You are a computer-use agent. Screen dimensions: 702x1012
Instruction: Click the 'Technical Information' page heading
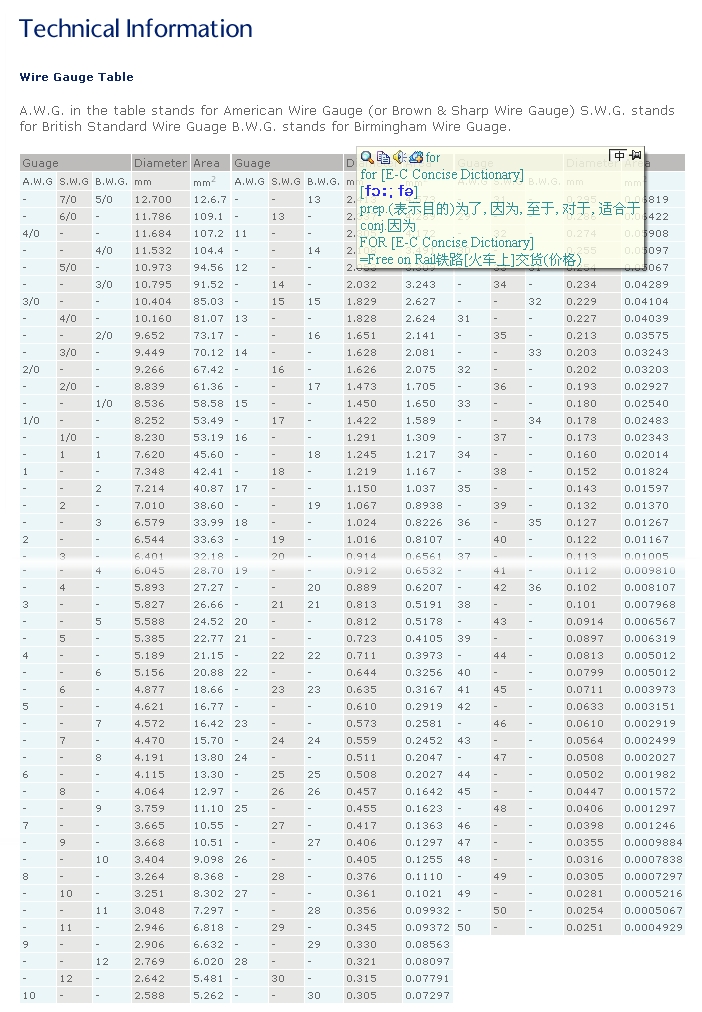point(135,28)
